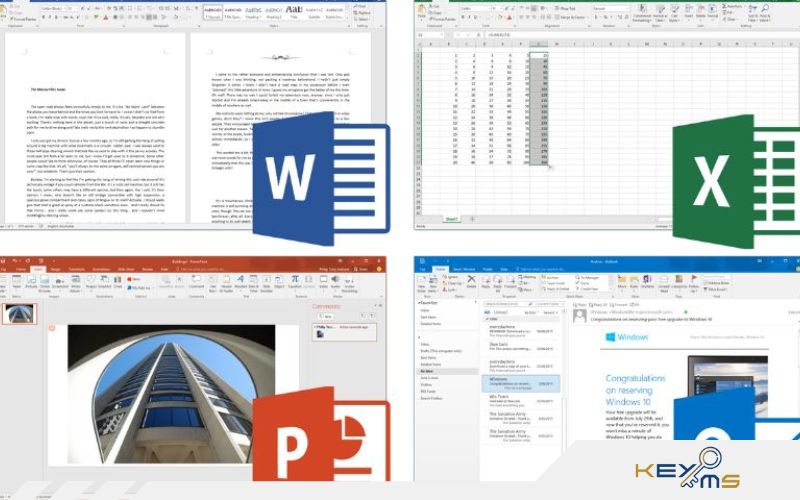Open the Transitions tab in PowerPoint

(x=77, y=269)
